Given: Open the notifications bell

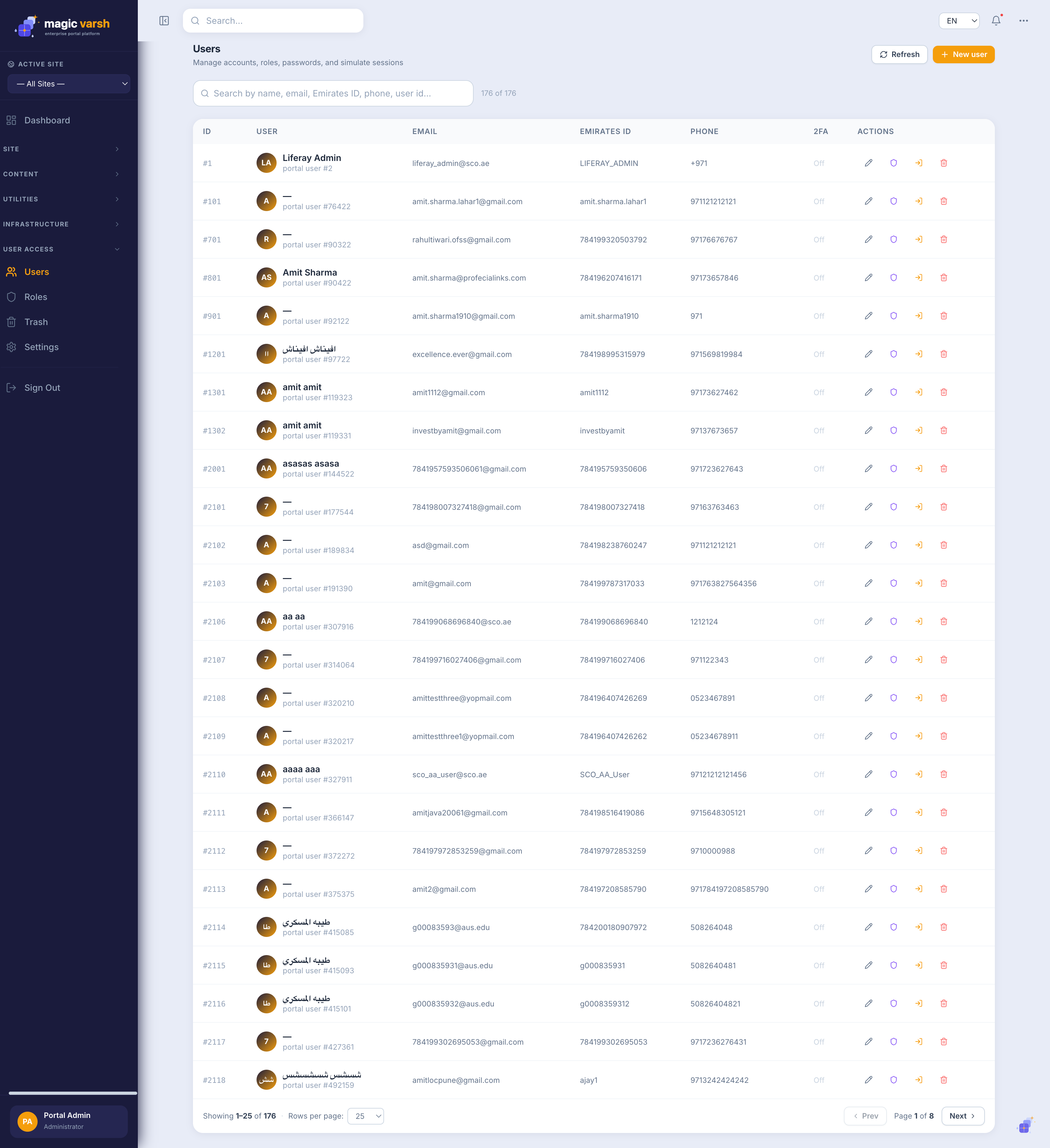Looking at the screenshot, I should [x=996, y=20].
